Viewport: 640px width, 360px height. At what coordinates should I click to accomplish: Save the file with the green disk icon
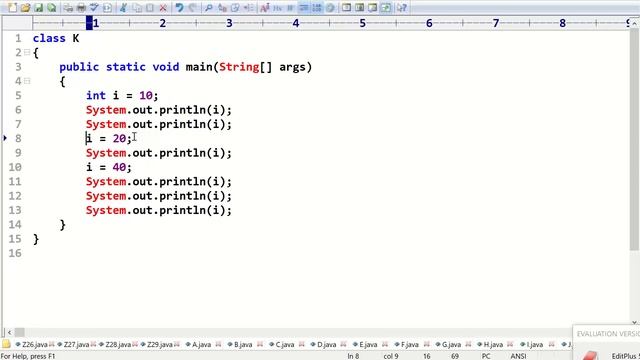point(38,7)
